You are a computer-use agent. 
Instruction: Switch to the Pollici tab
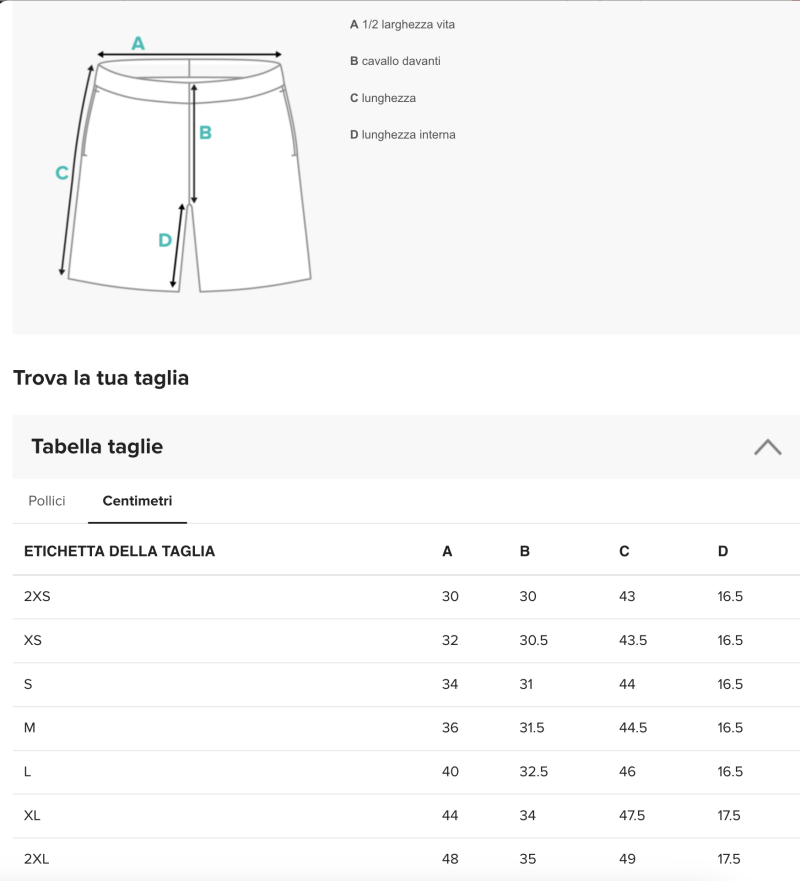coord(47,501)
